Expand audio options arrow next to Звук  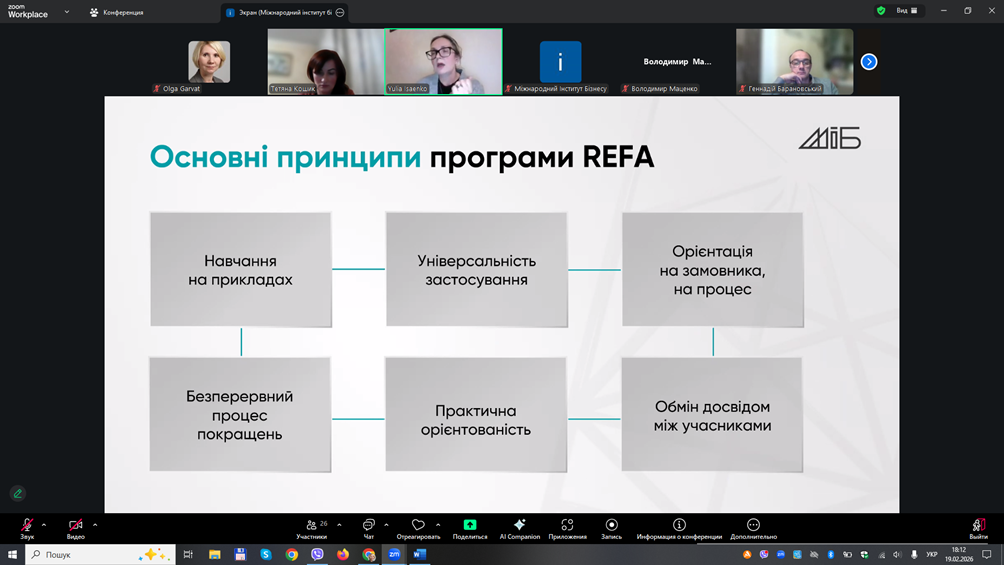click(x=44, y=524)
